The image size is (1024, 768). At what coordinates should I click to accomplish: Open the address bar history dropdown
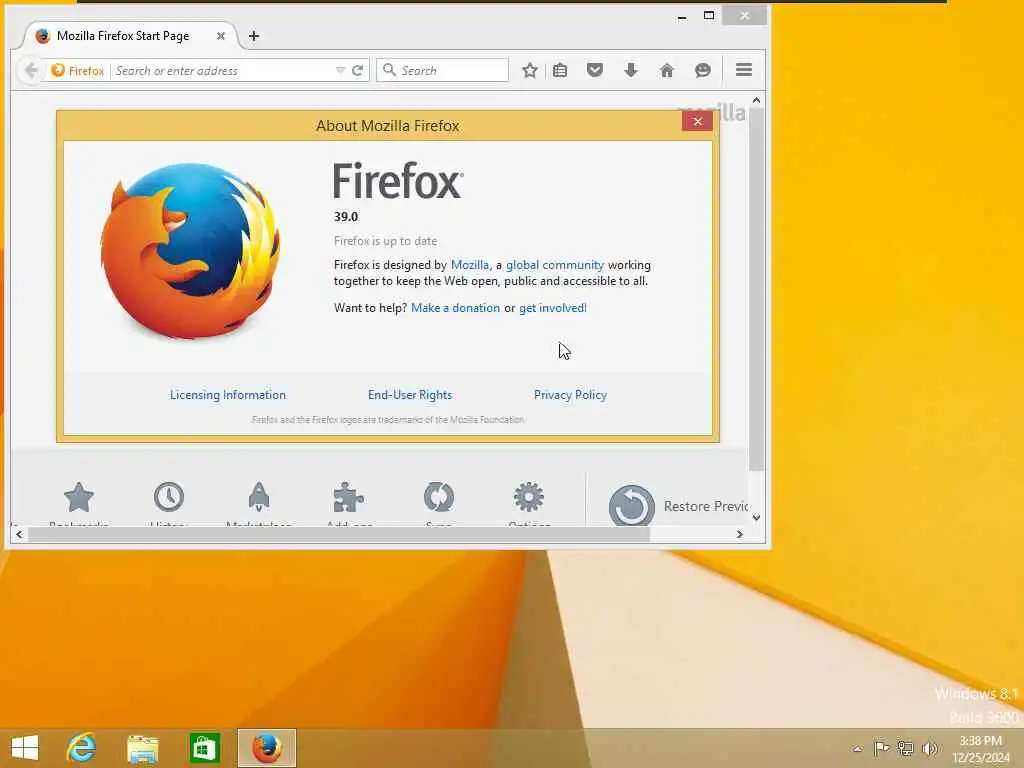click(340, 71)
